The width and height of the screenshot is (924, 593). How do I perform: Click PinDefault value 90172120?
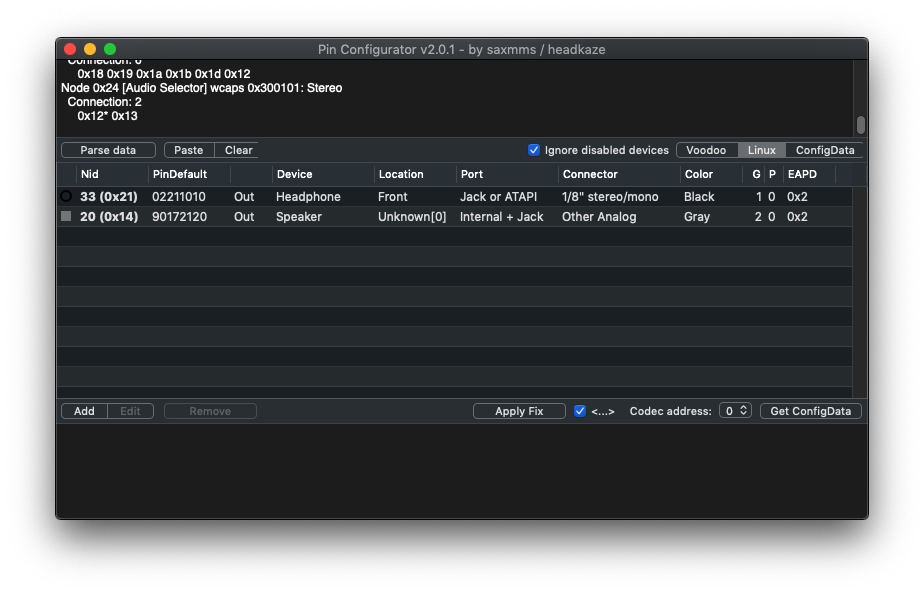(179, 217)
